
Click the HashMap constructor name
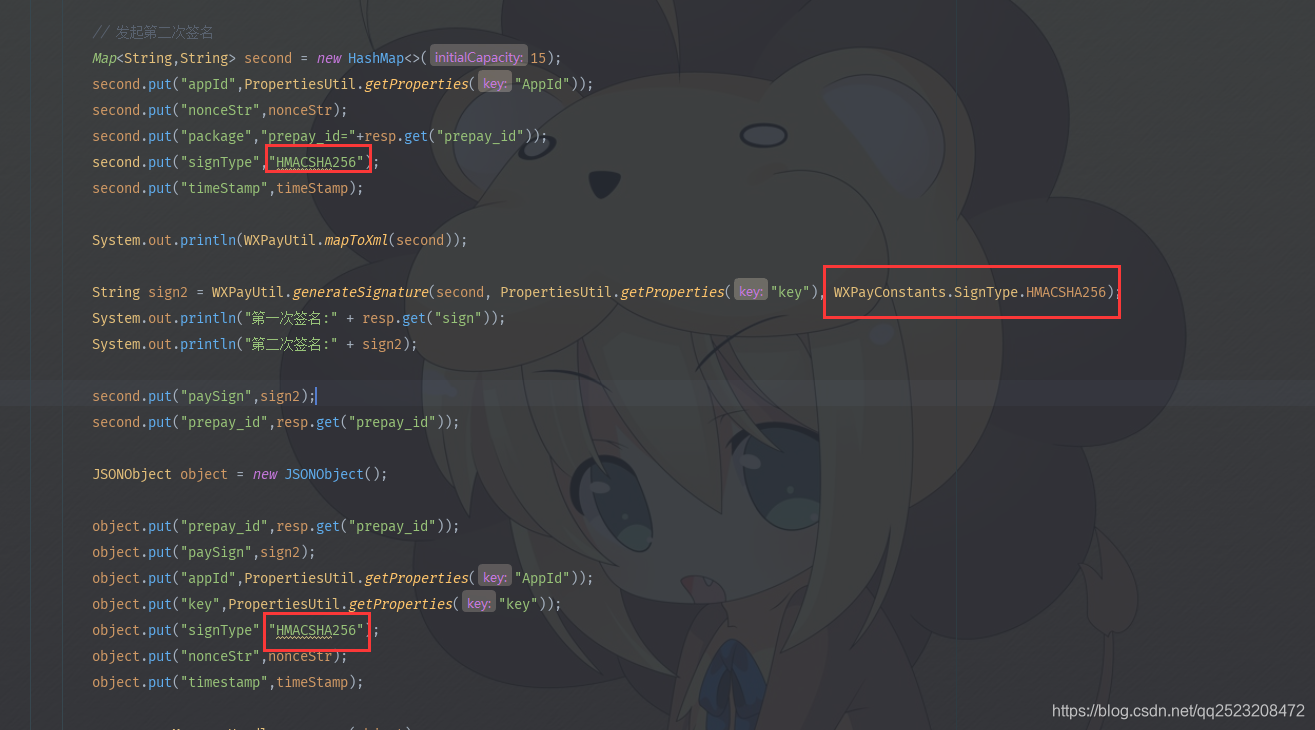pos(376,58)
